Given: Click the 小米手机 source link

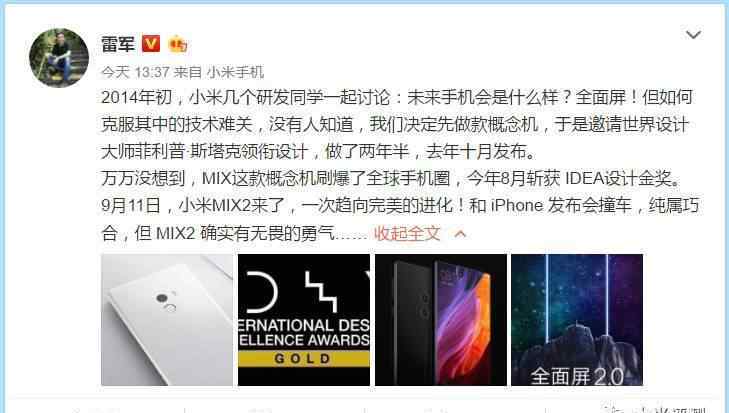Looking at the screenshot, I should pos(235,72).
